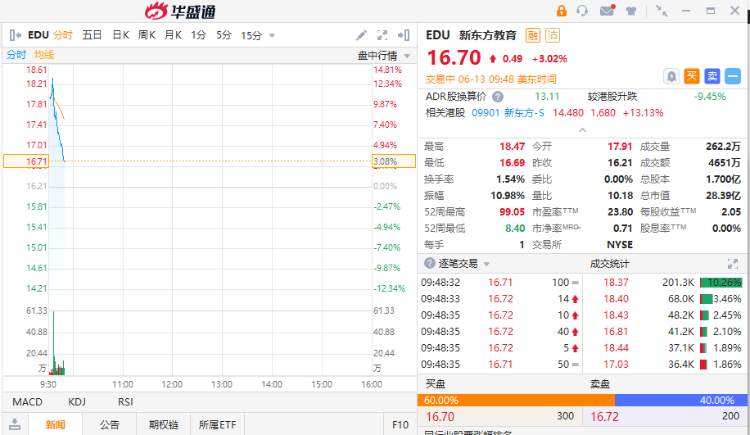Screen dimensions: 750x435
Task: Select the MACD indicator
Action: tap(27, 402)
